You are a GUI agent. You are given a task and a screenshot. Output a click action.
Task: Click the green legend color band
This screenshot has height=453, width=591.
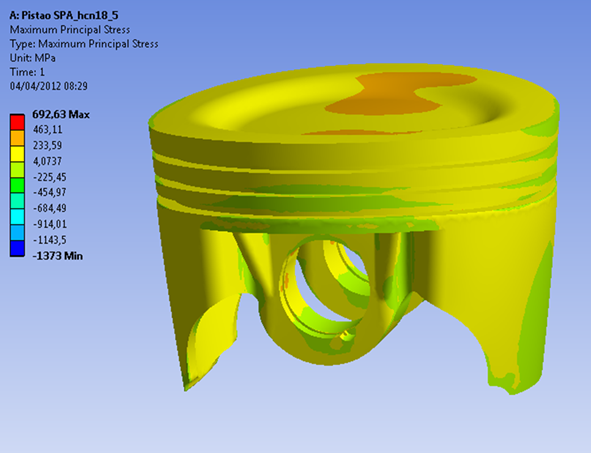pos(17,185)
